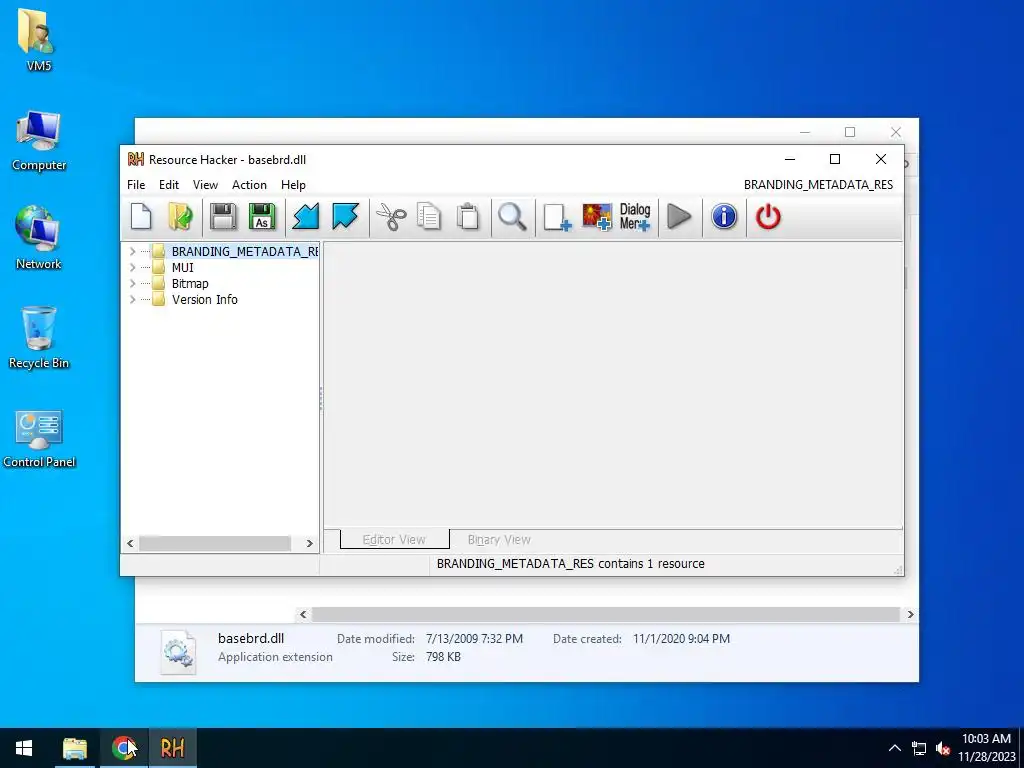The image size is (1024, 768).
Task: Expand the MUI tree node
Action: pyautogui.click(x=133, y=267)
